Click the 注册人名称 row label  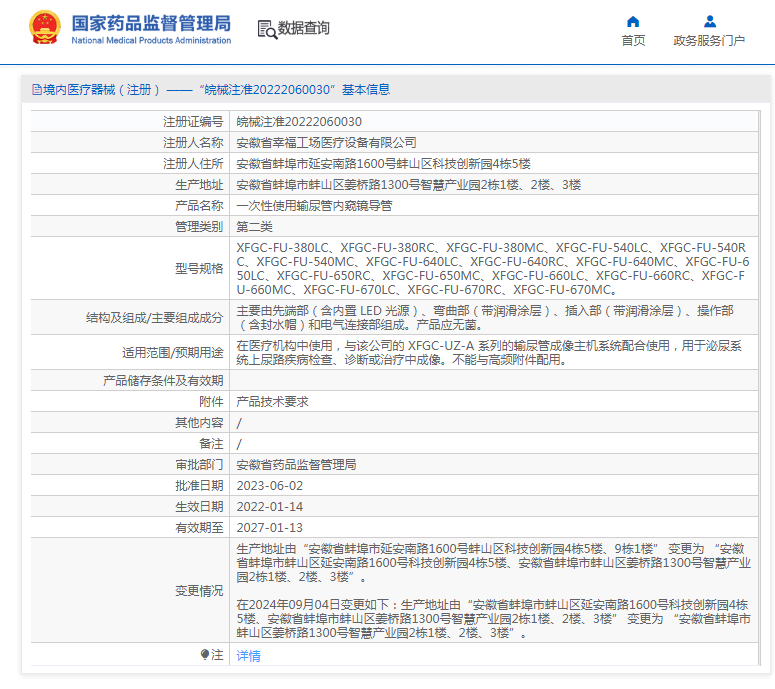pos(193,143)
